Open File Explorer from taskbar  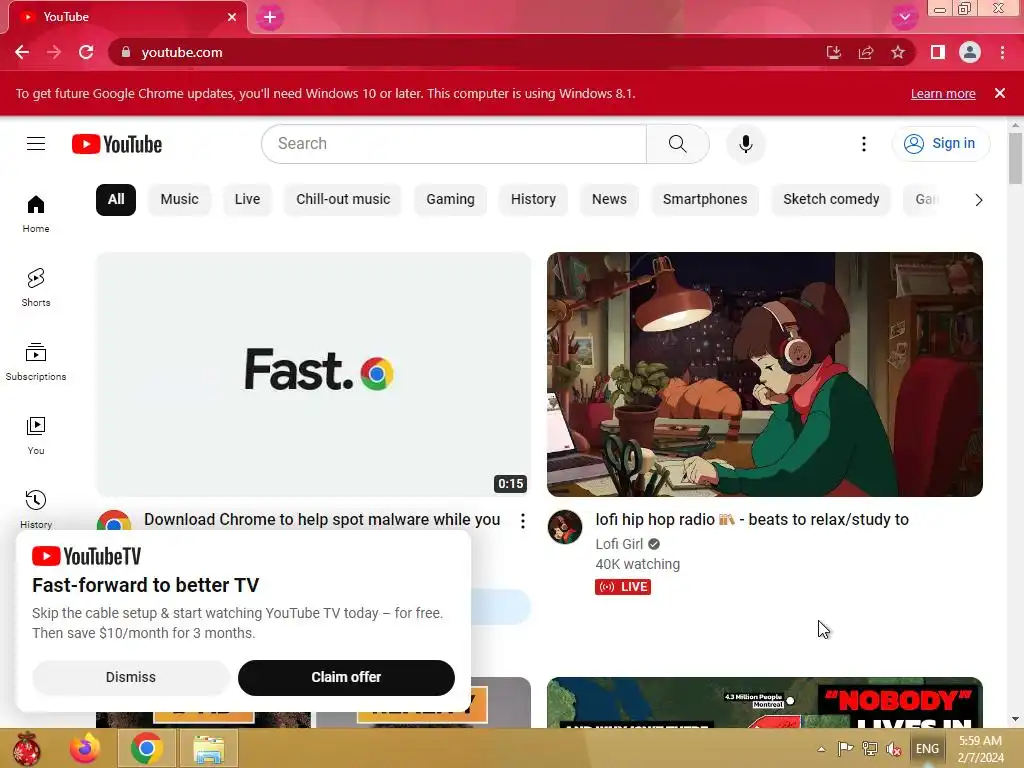pos(208,748)
